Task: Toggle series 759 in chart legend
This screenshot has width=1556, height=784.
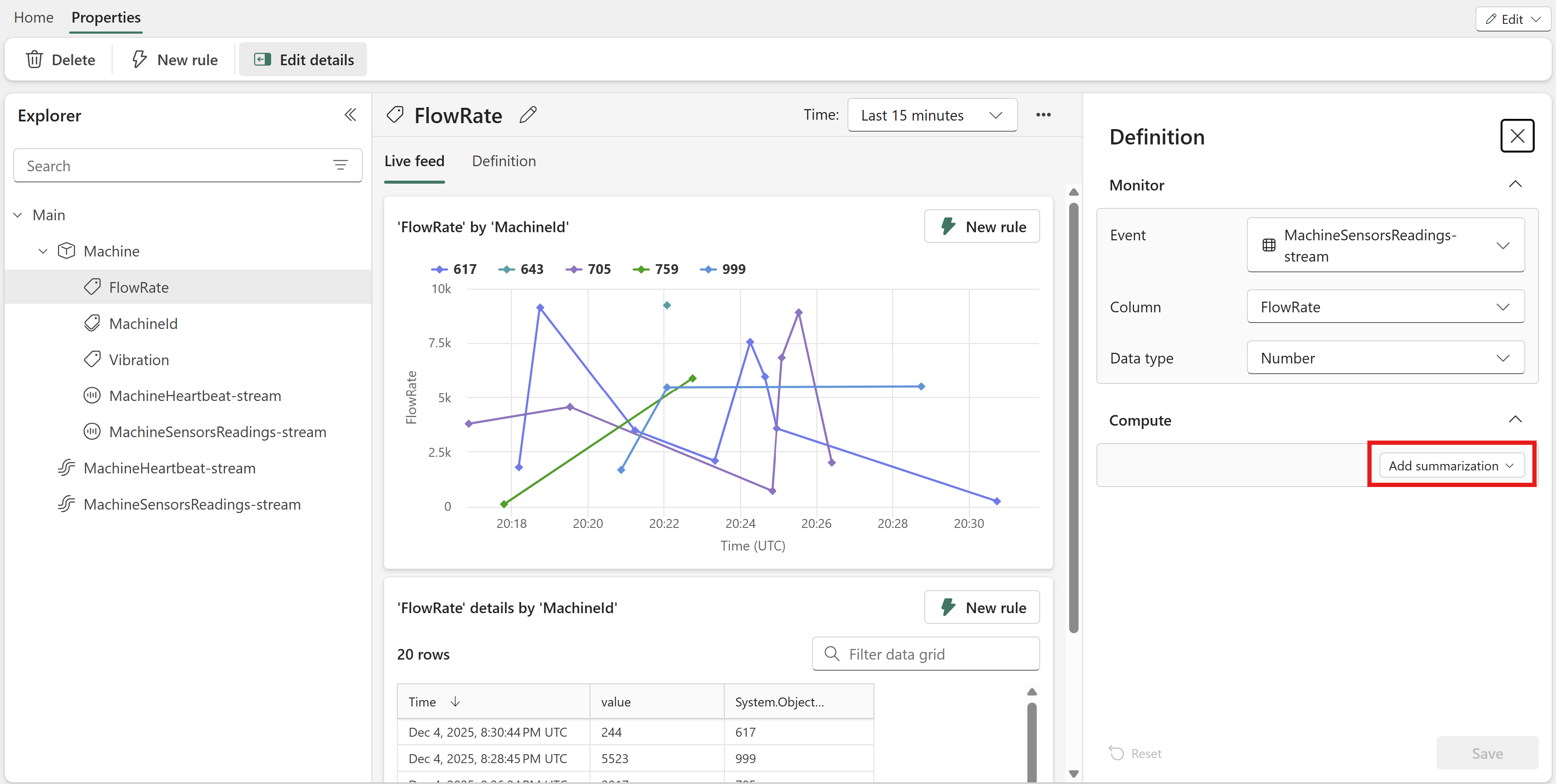Action: pos(655,269)
